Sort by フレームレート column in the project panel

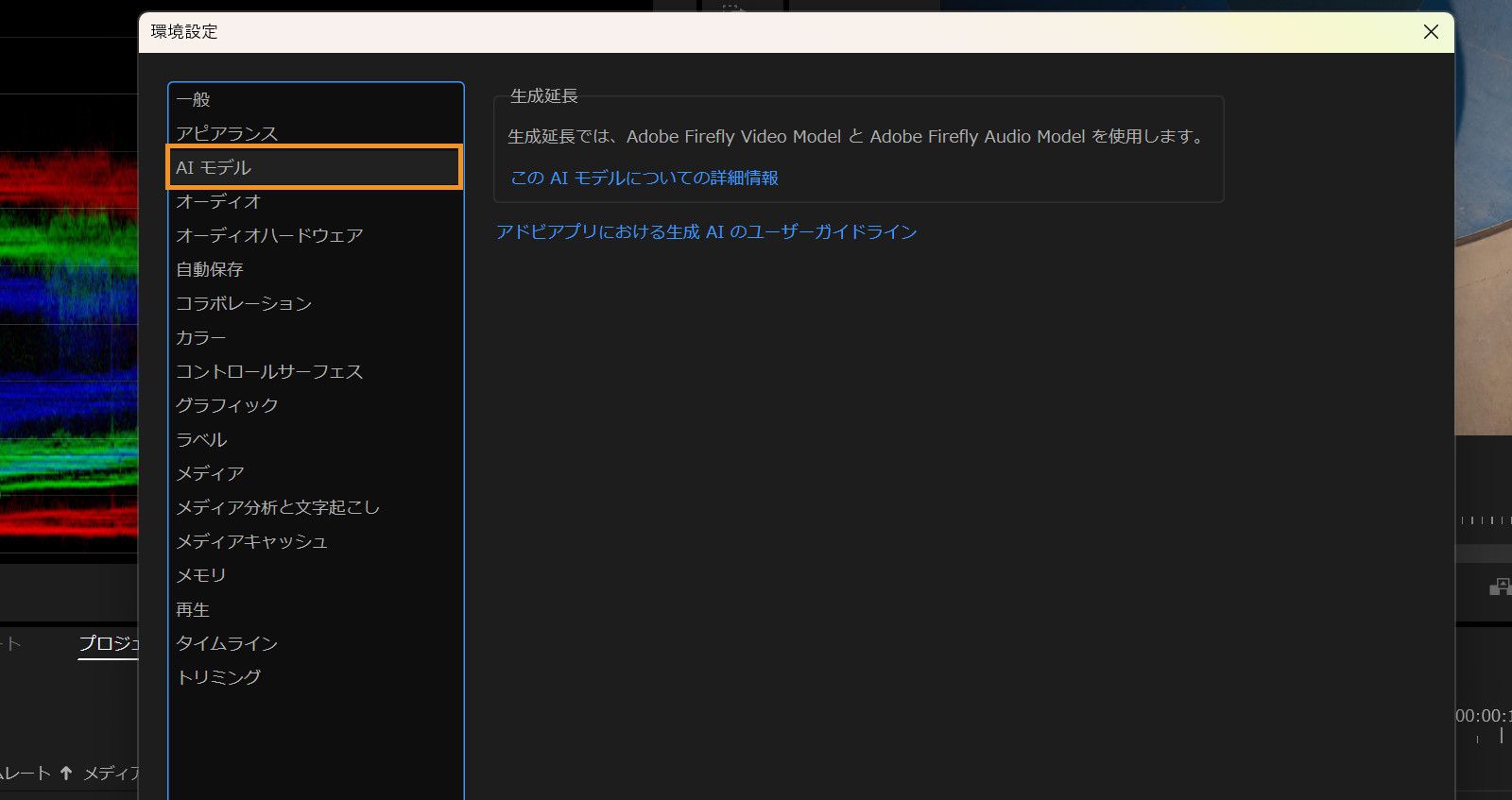tap(26, 774)
